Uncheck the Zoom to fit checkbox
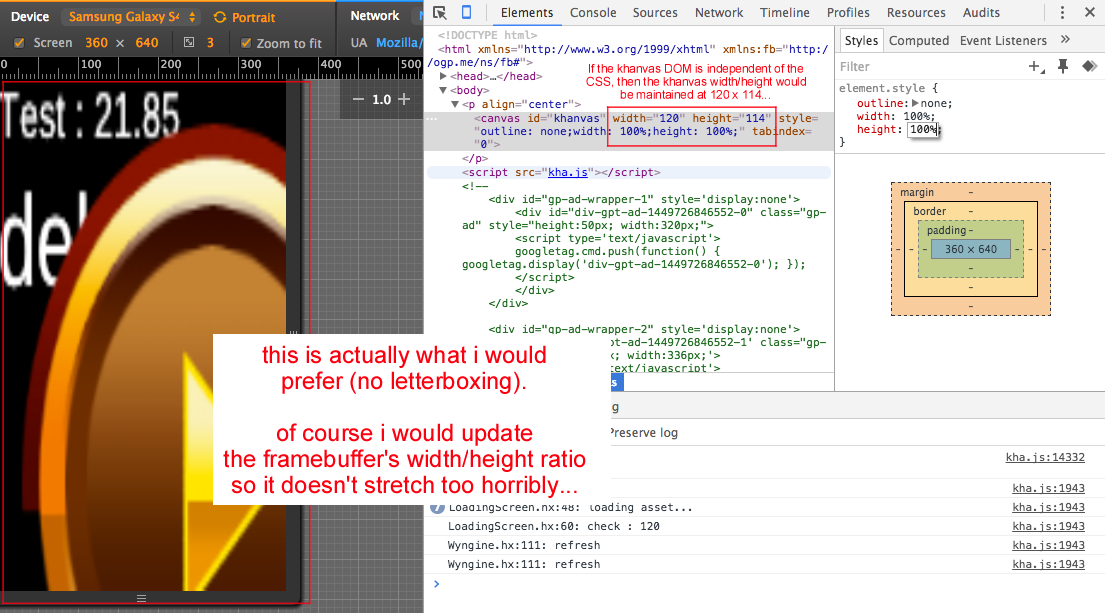This screenshot has height=613, width=1105. [x=246, y=43]
